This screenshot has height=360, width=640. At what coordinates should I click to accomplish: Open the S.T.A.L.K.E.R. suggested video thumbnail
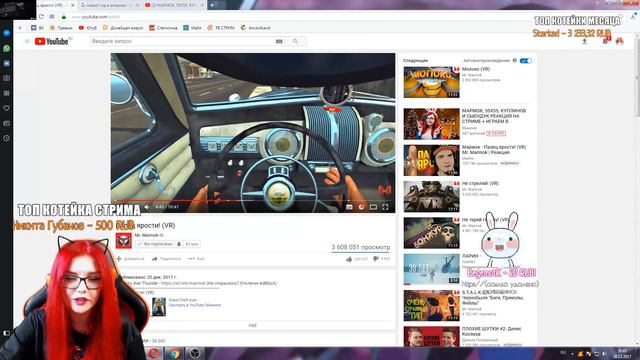coord(431,305)
